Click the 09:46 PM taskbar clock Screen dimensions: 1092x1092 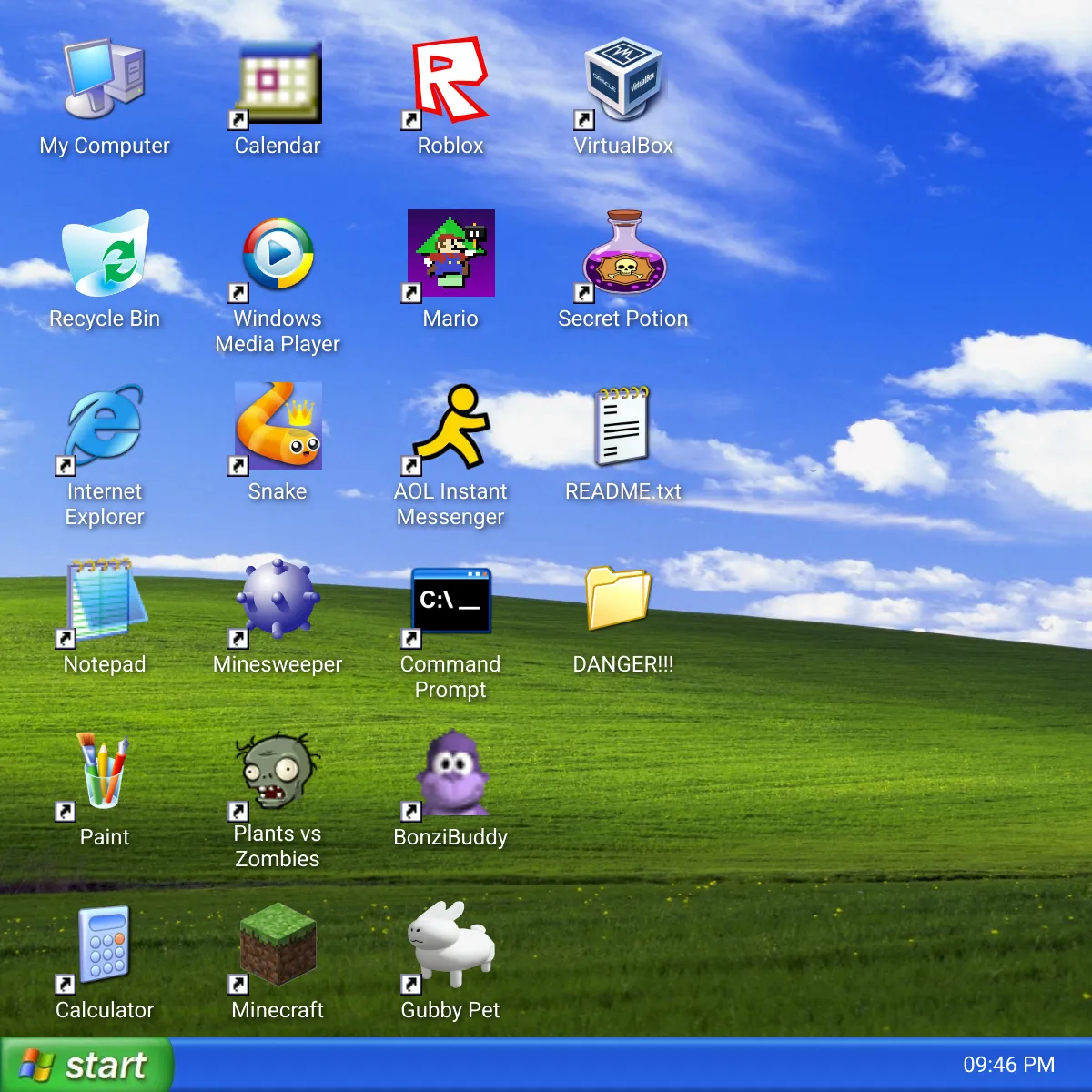1009,1065
